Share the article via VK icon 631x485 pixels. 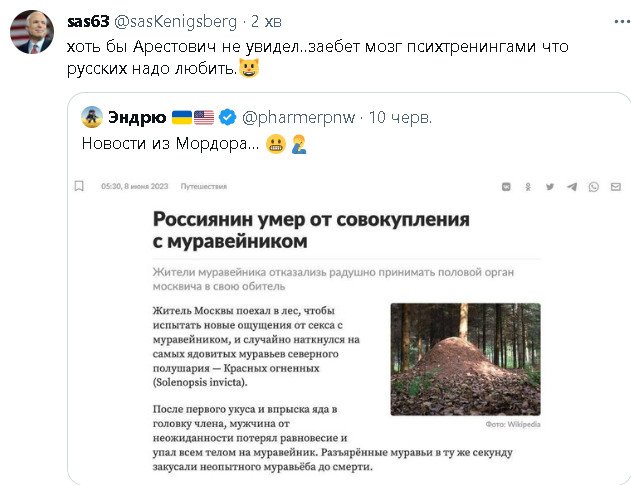[506, 186]
